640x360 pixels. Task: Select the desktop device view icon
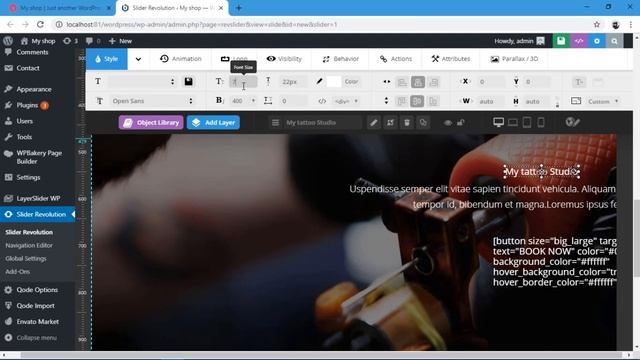pos(498,122)
